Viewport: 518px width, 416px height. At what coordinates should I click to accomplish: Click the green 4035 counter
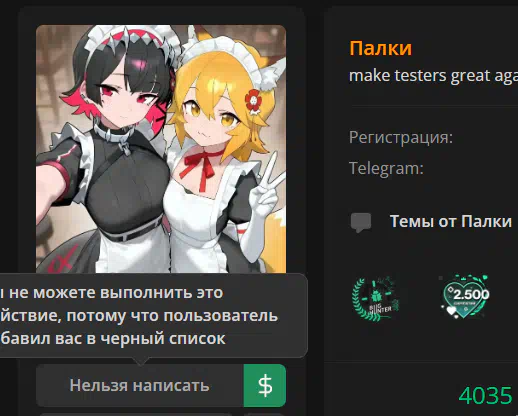click(485, 396)
